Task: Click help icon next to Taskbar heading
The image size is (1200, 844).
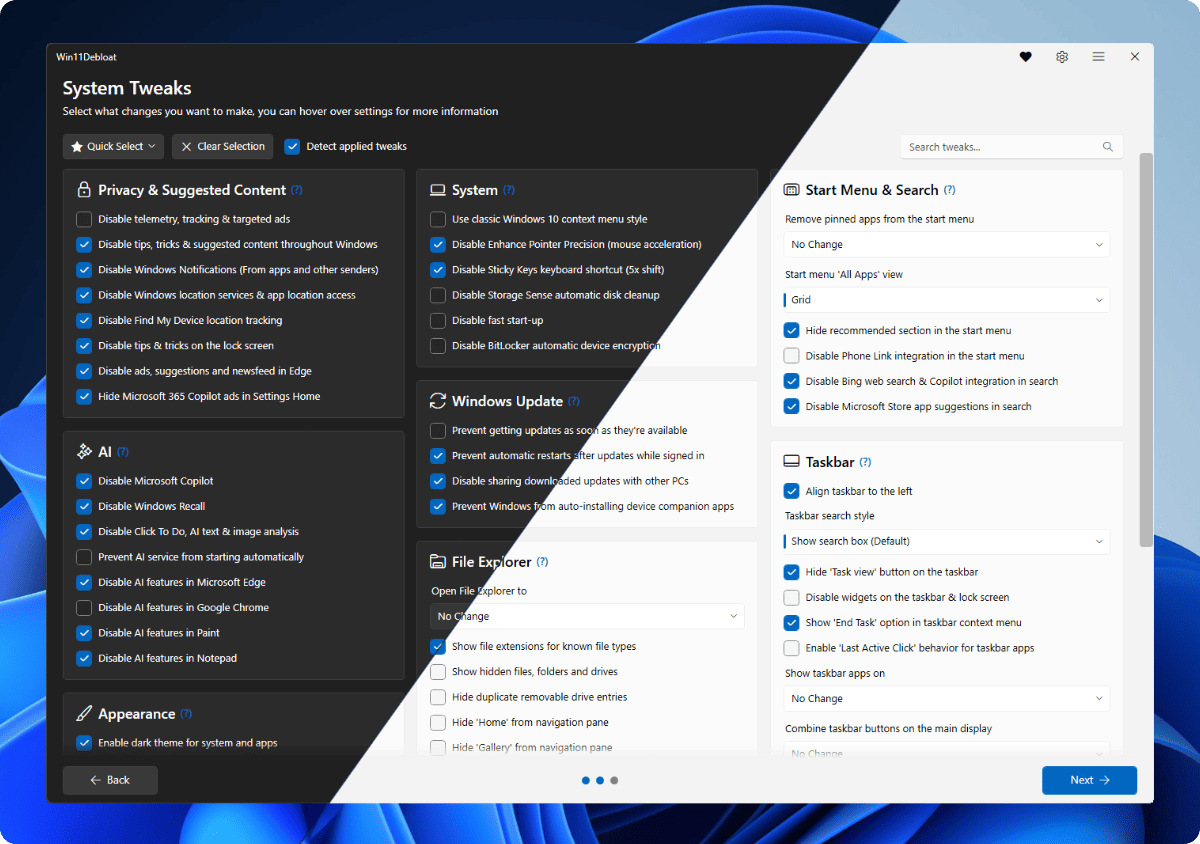Action: tap(865, 462)
